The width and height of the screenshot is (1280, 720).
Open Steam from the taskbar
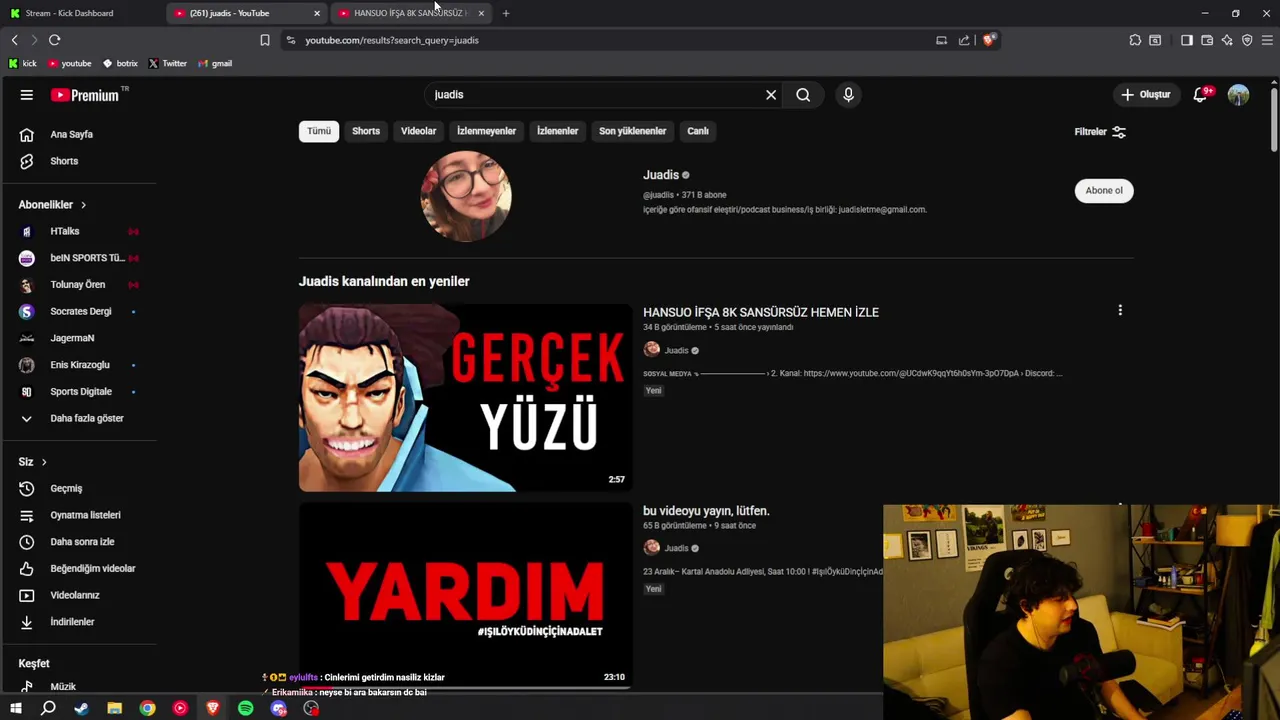tap(81, 708)
